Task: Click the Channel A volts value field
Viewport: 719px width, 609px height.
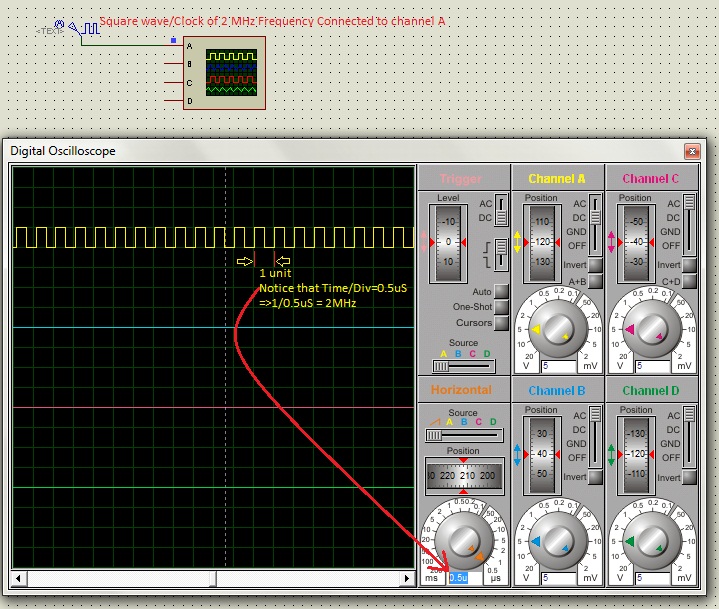Action: [x=559, y=366]
